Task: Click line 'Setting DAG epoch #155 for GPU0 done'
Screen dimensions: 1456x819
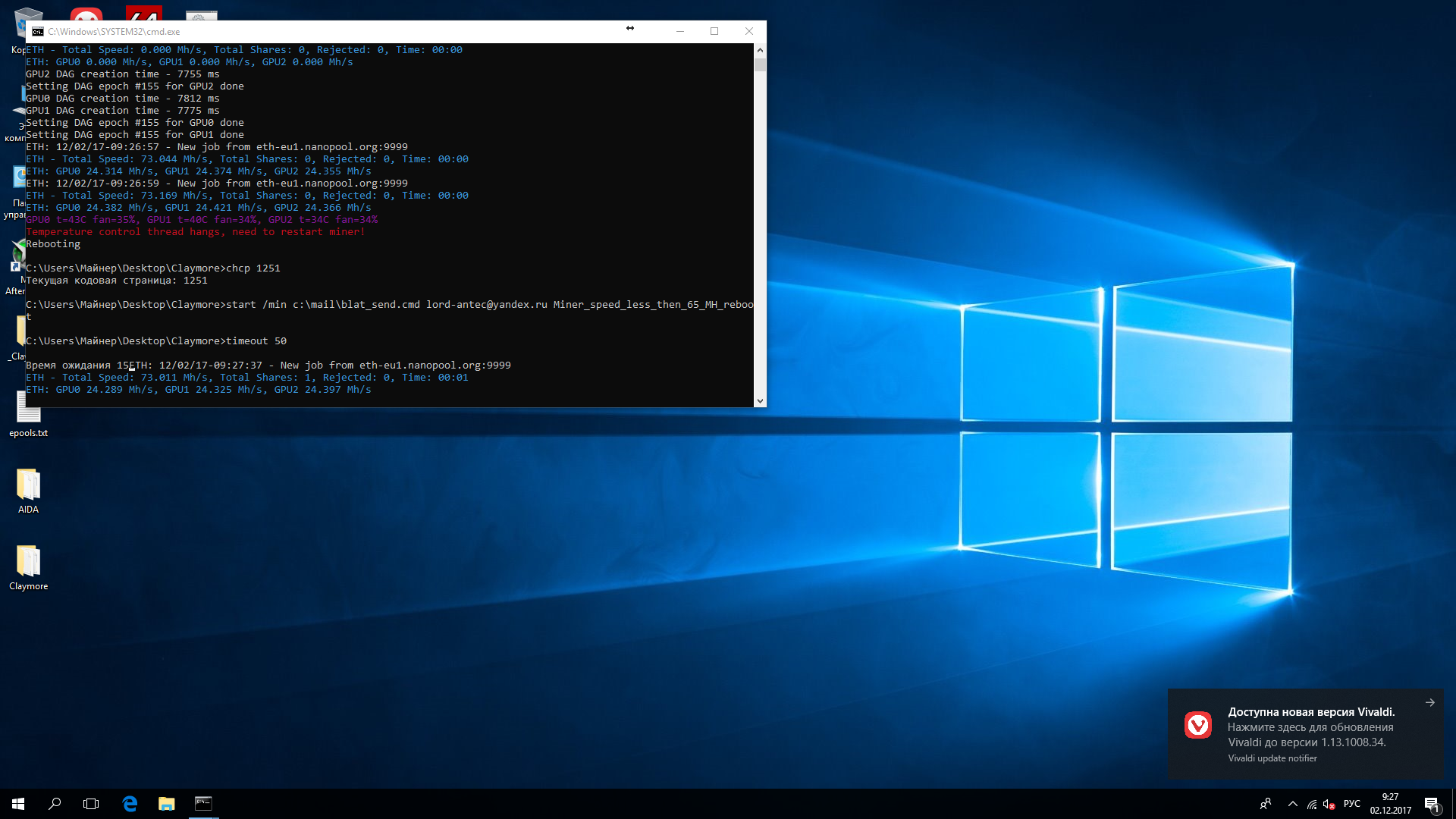Action: point(135,123)
